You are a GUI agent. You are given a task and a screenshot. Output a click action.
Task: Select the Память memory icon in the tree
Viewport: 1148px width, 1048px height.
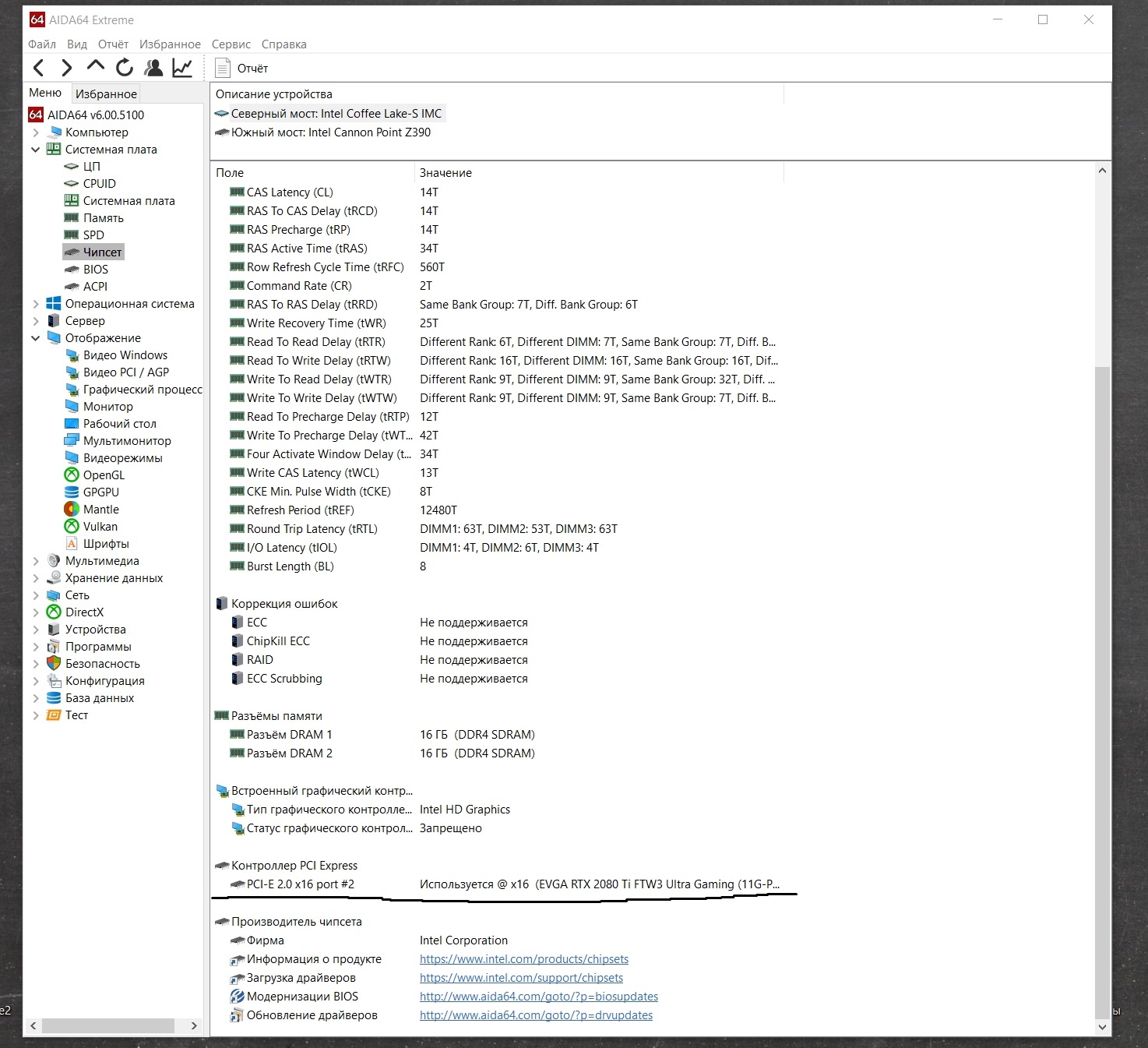(72, 218)
